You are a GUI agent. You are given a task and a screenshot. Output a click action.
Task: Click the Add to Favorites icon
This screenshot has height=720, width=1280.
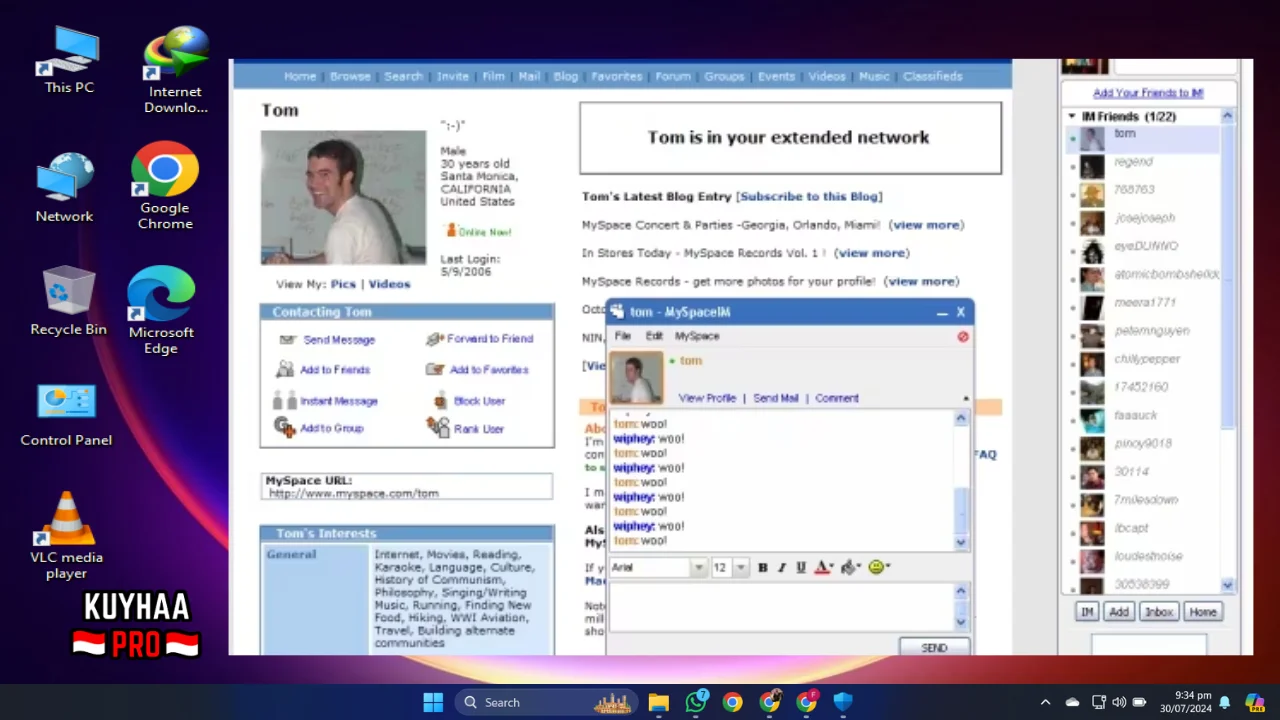(x=435, y=369)
